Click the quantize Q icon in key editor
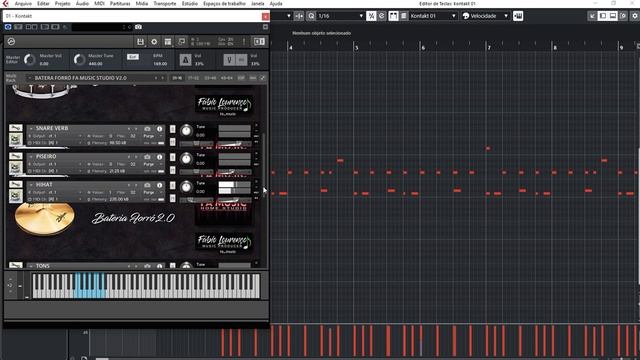Image resolution: width=640 pixels, height=360 pixels. pyautogui.click(x=311, y=16)
